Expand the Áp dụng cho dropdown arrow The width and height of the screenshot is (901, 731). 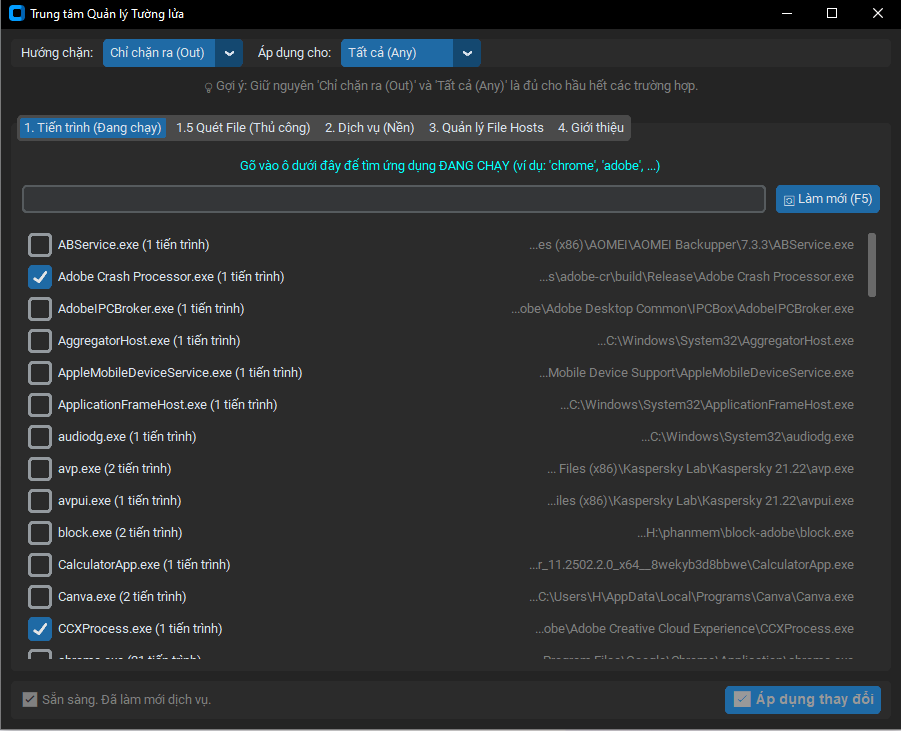click(x=467, y=53)
